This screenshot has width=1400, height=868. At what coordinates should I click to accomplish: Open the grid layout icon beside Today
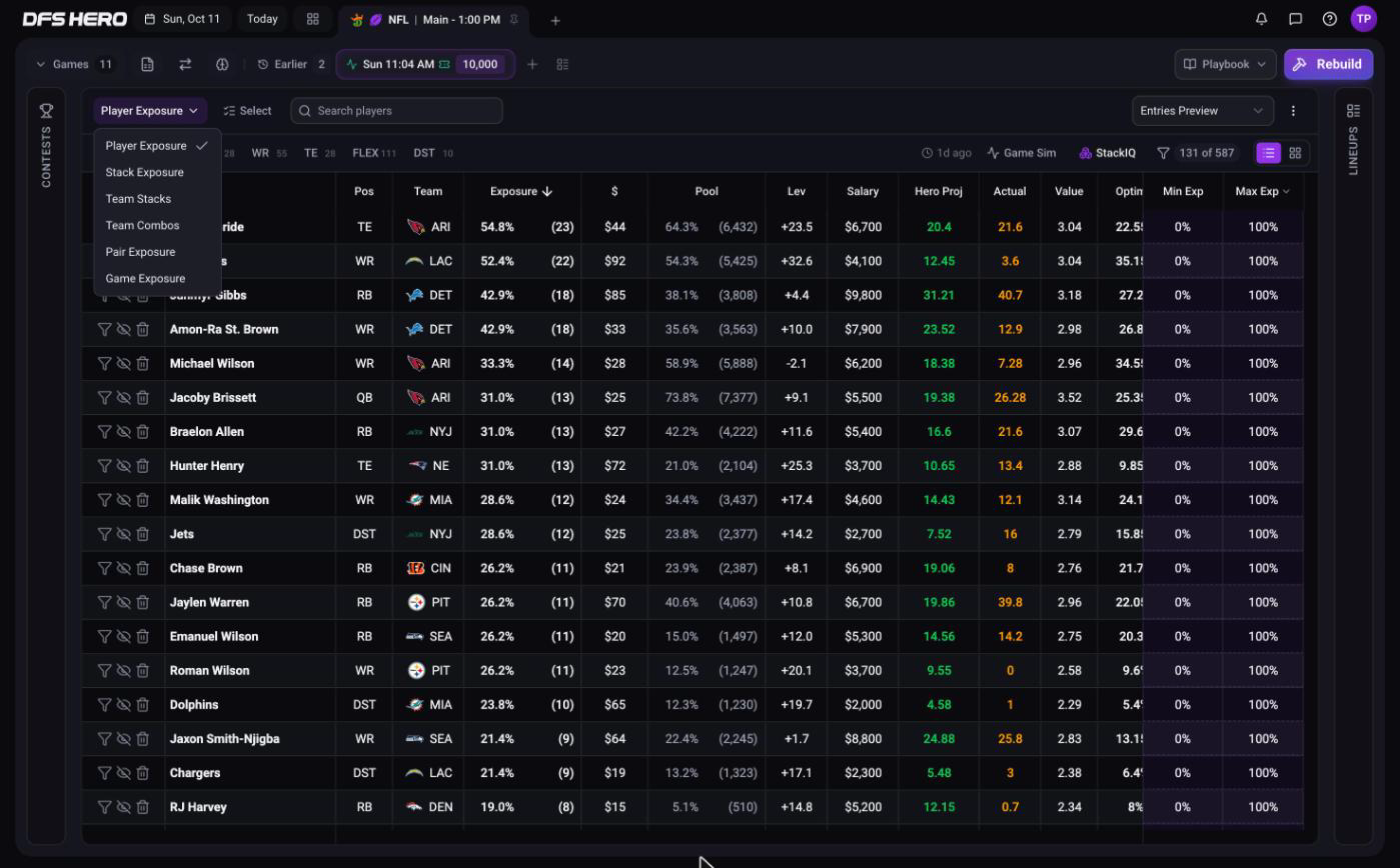coord(313,19)
